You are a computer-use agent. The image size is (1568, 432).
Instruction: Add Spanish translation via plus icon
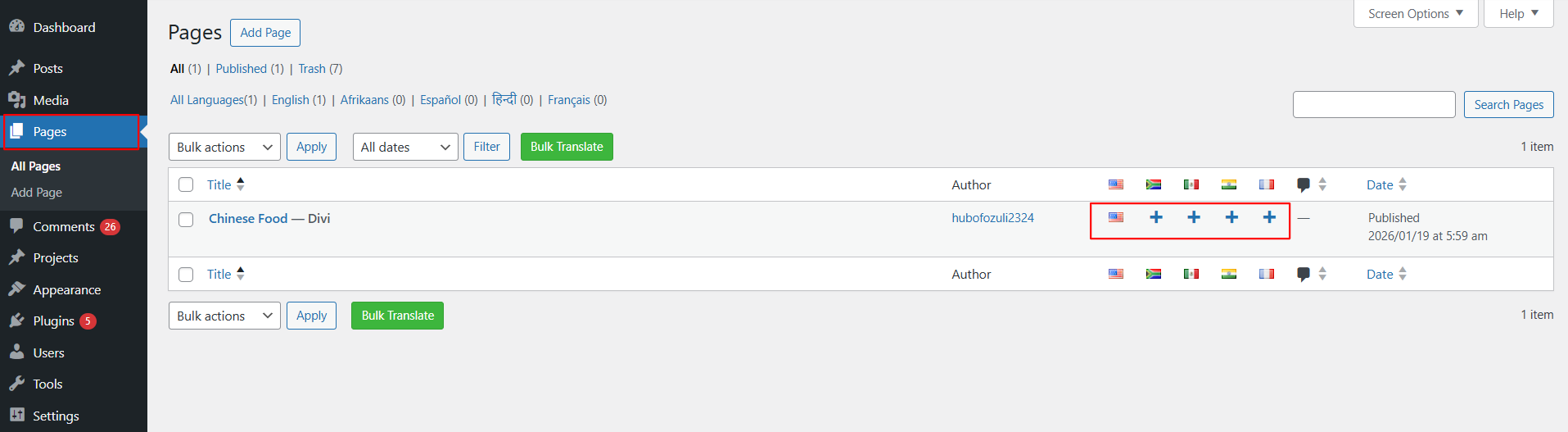coord(1194,217)
